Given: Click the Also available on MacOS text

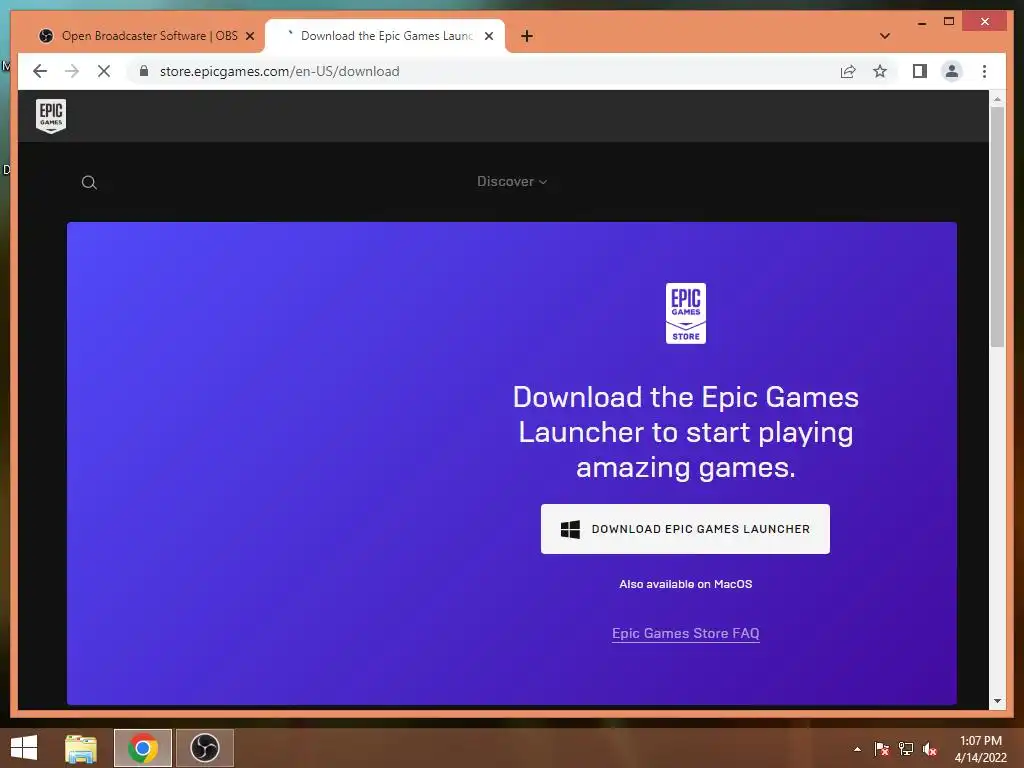Looking at the screenshot, I should coord(686,584).
